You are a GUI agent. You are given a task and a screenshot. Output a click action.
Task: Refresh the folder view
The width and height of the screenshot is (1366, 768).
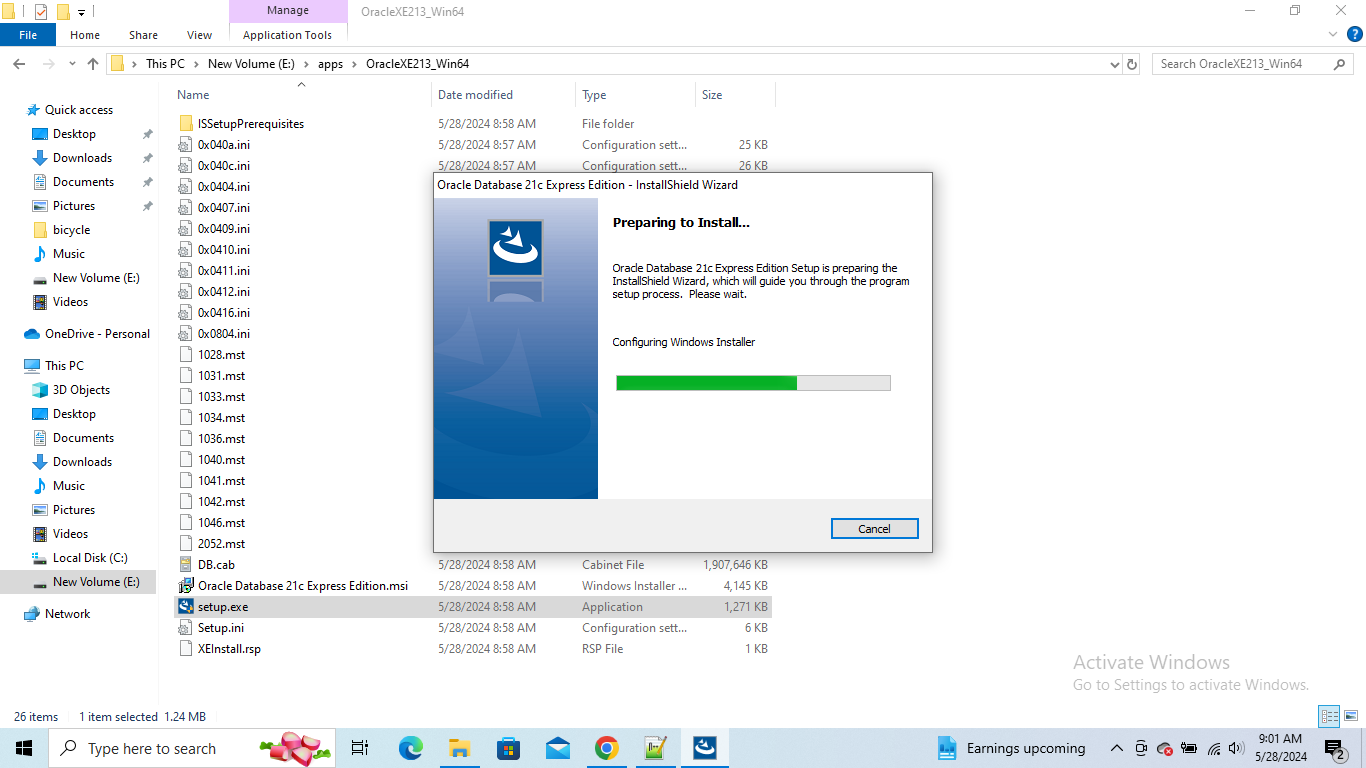1132,64
